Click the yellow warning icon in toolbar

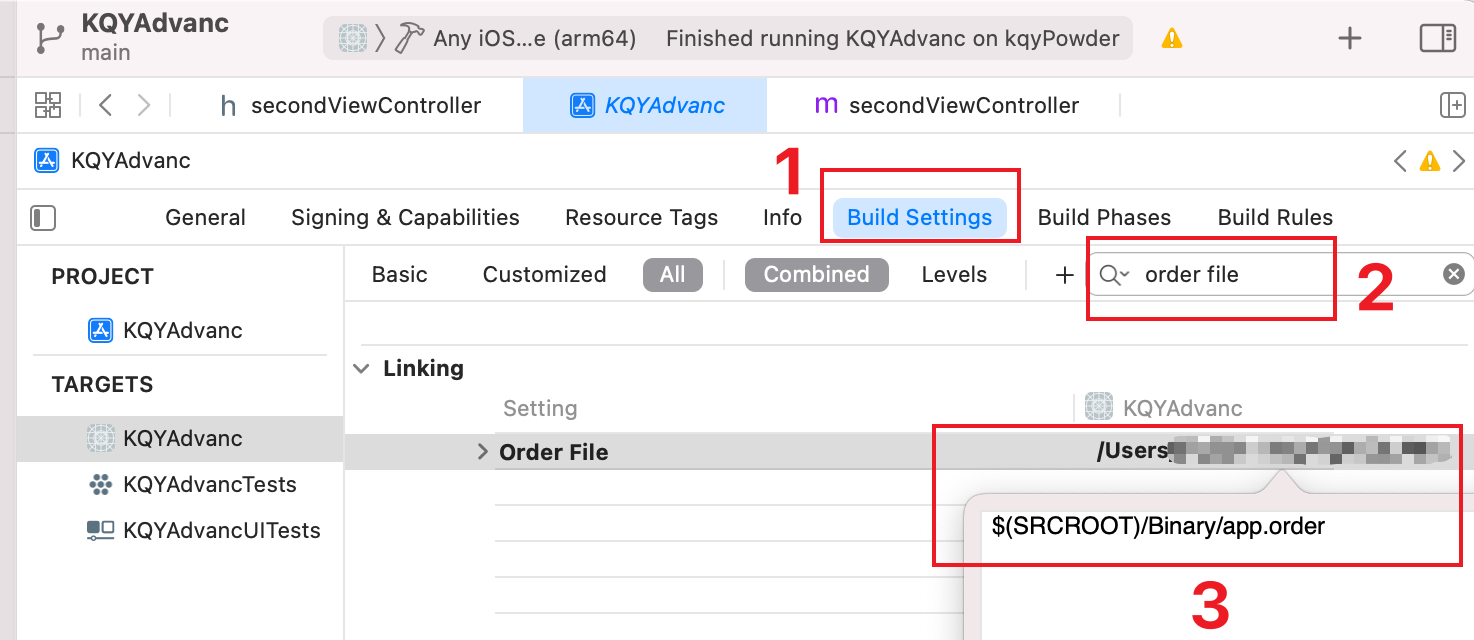point(1171,39)
